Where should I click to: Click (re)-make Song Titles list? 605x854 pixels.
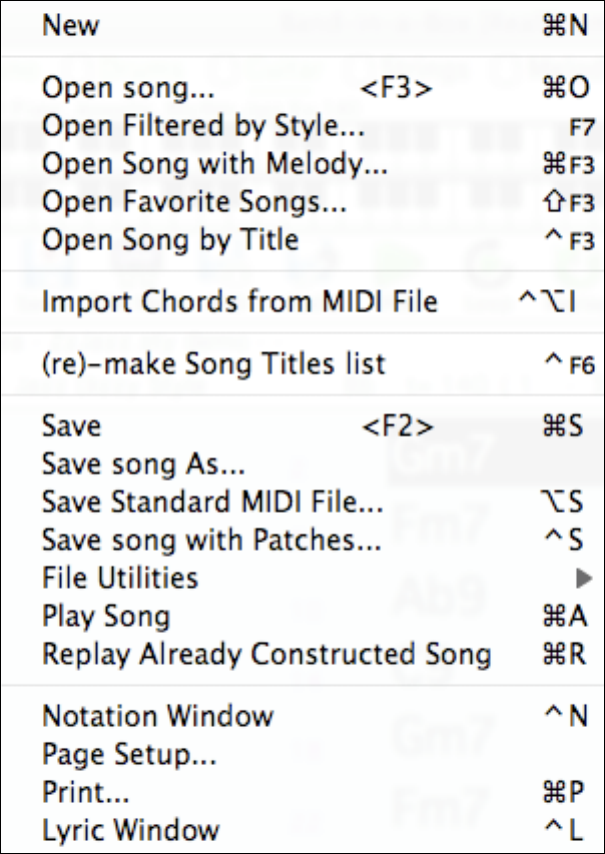tap(213, 364)
